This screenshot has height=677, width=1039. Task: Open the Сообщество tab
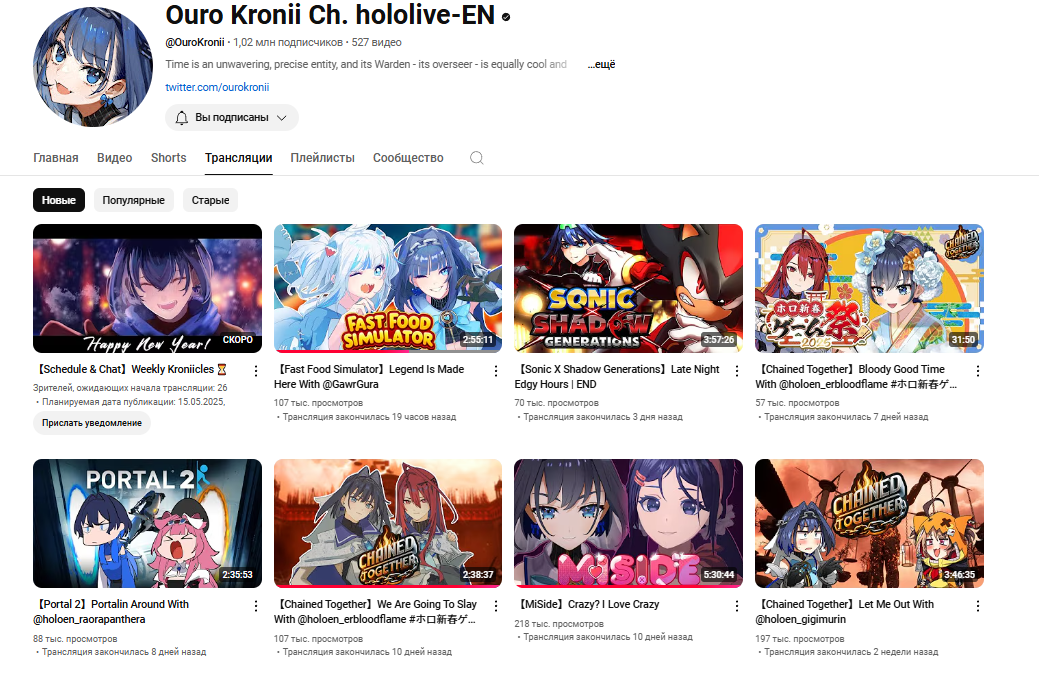408,158
